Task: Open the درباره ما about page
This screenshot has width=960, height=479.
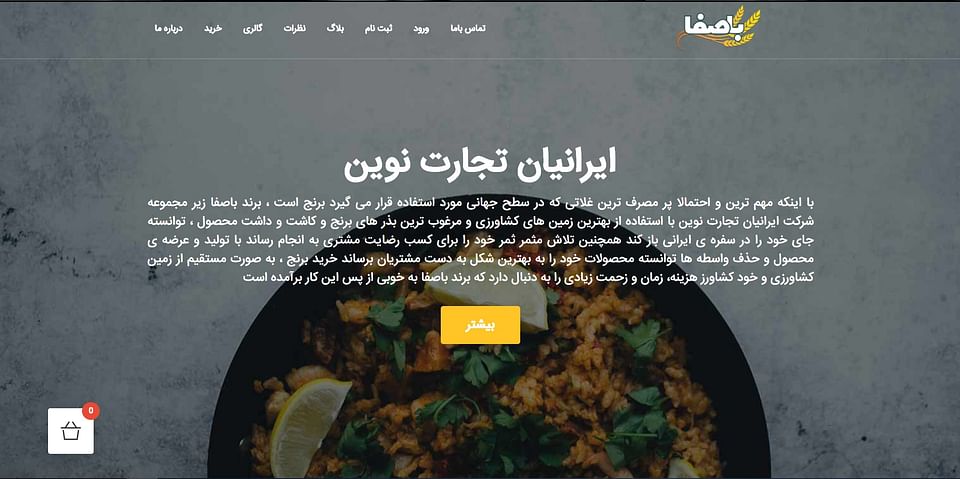Action: 169,29
